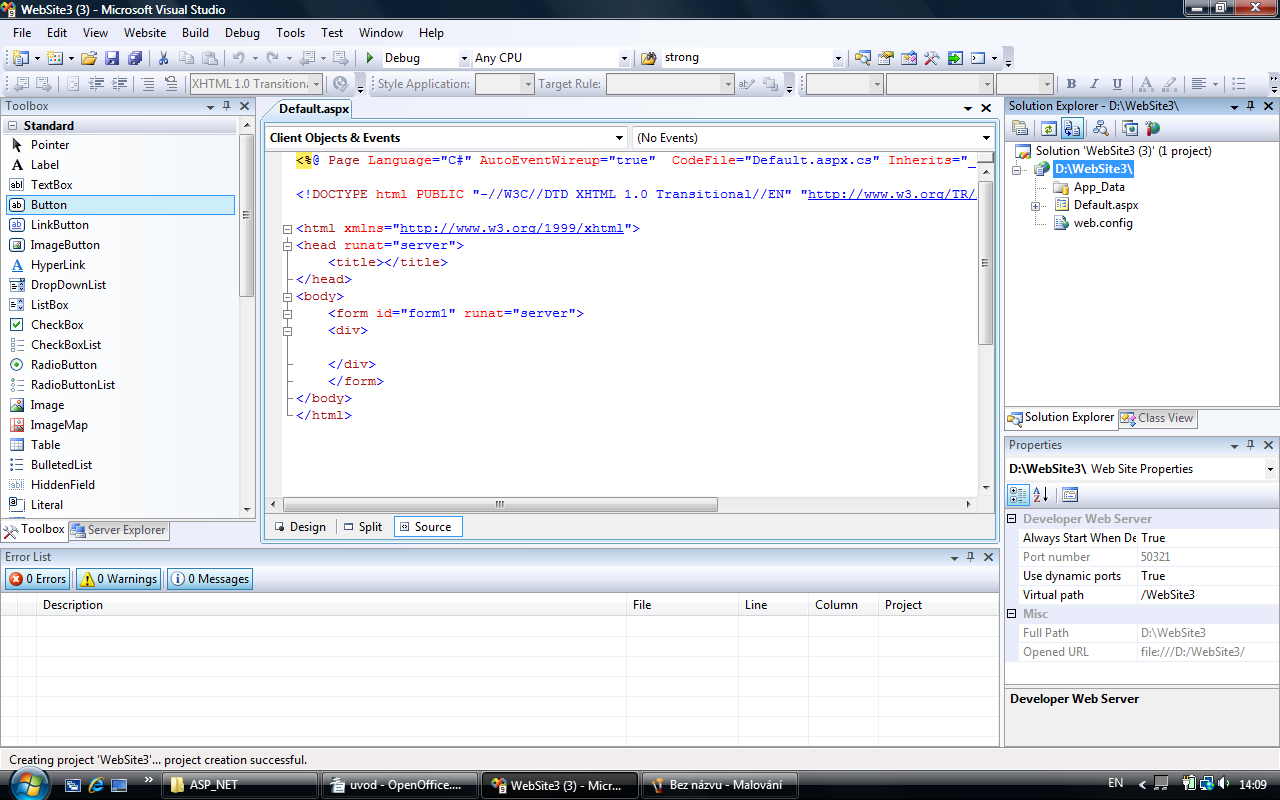Click the Add New Item icon in toolbar
Screen dimensions: 1280x800
[54, 58]
